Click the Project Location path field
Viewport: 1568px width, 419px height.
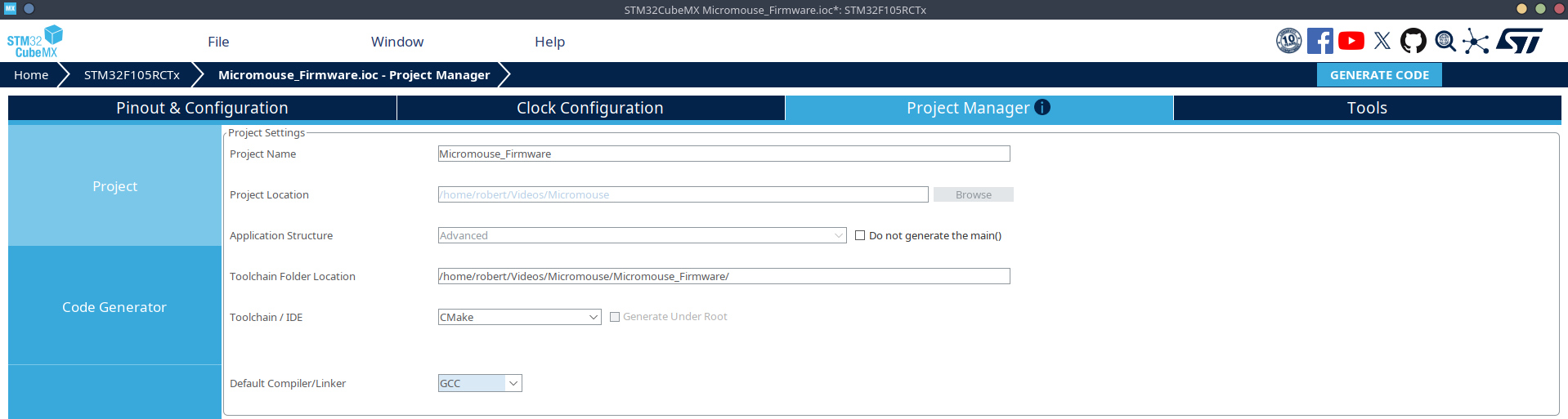coord(683,194)
